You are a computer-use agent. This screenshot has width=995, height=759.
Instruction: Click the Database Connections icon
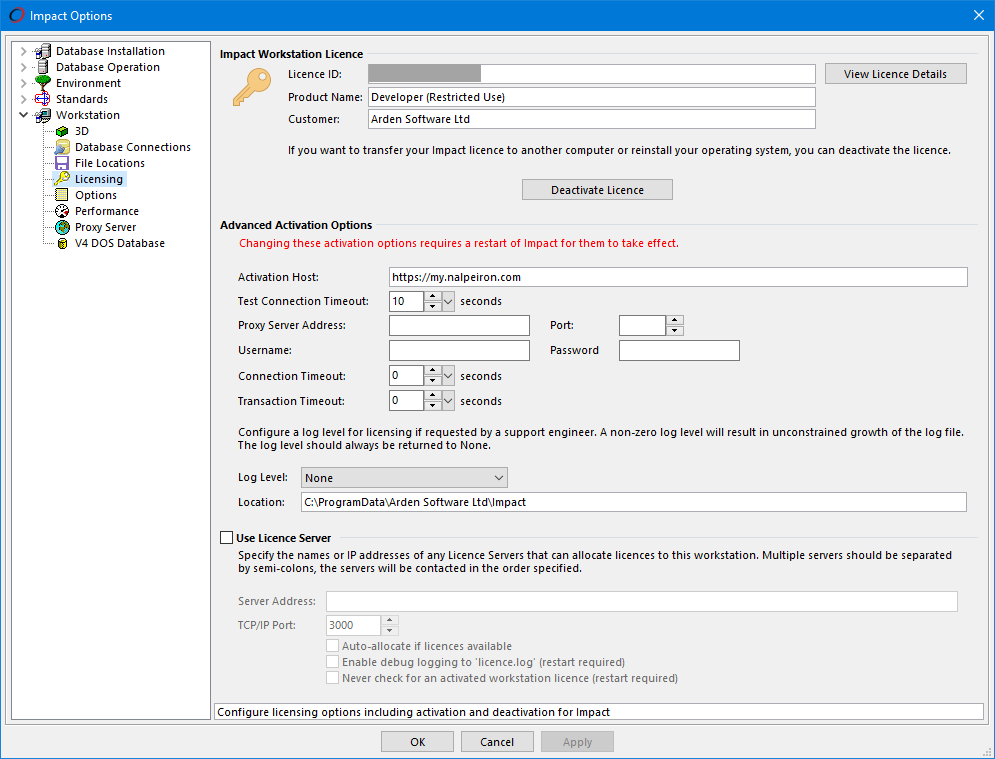[62, 147]
